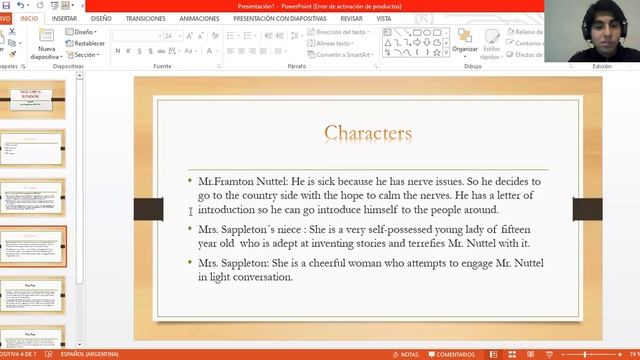Click the Characters slide title text

368,133
